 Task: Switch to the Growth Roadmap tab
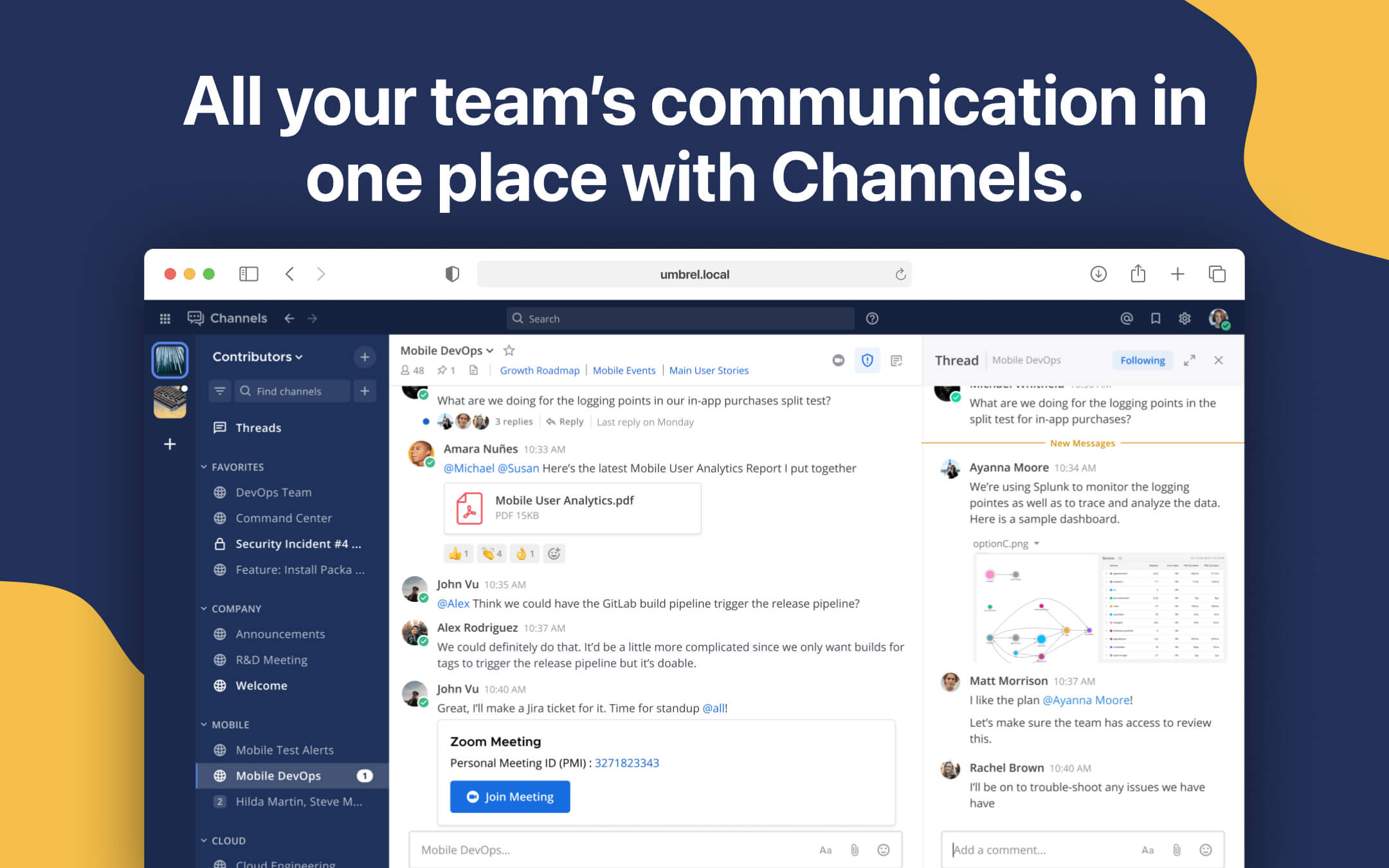click(x=540, y=370)
